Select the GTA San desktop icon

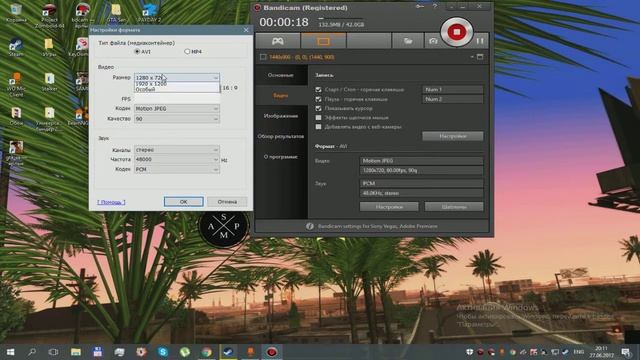click(116, 12)
